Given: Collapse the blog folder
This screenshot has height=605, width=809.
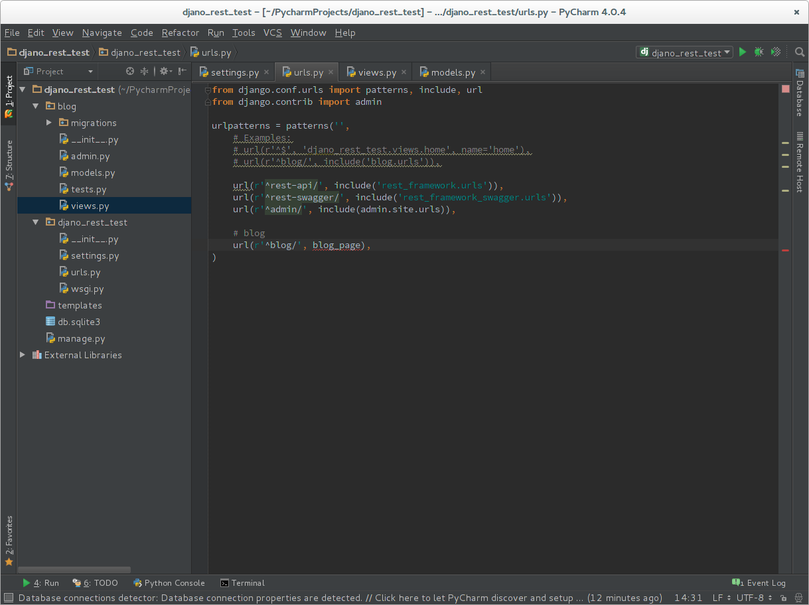Looking at the screenshot, I should pyautogui.click(x=36, y=106).
